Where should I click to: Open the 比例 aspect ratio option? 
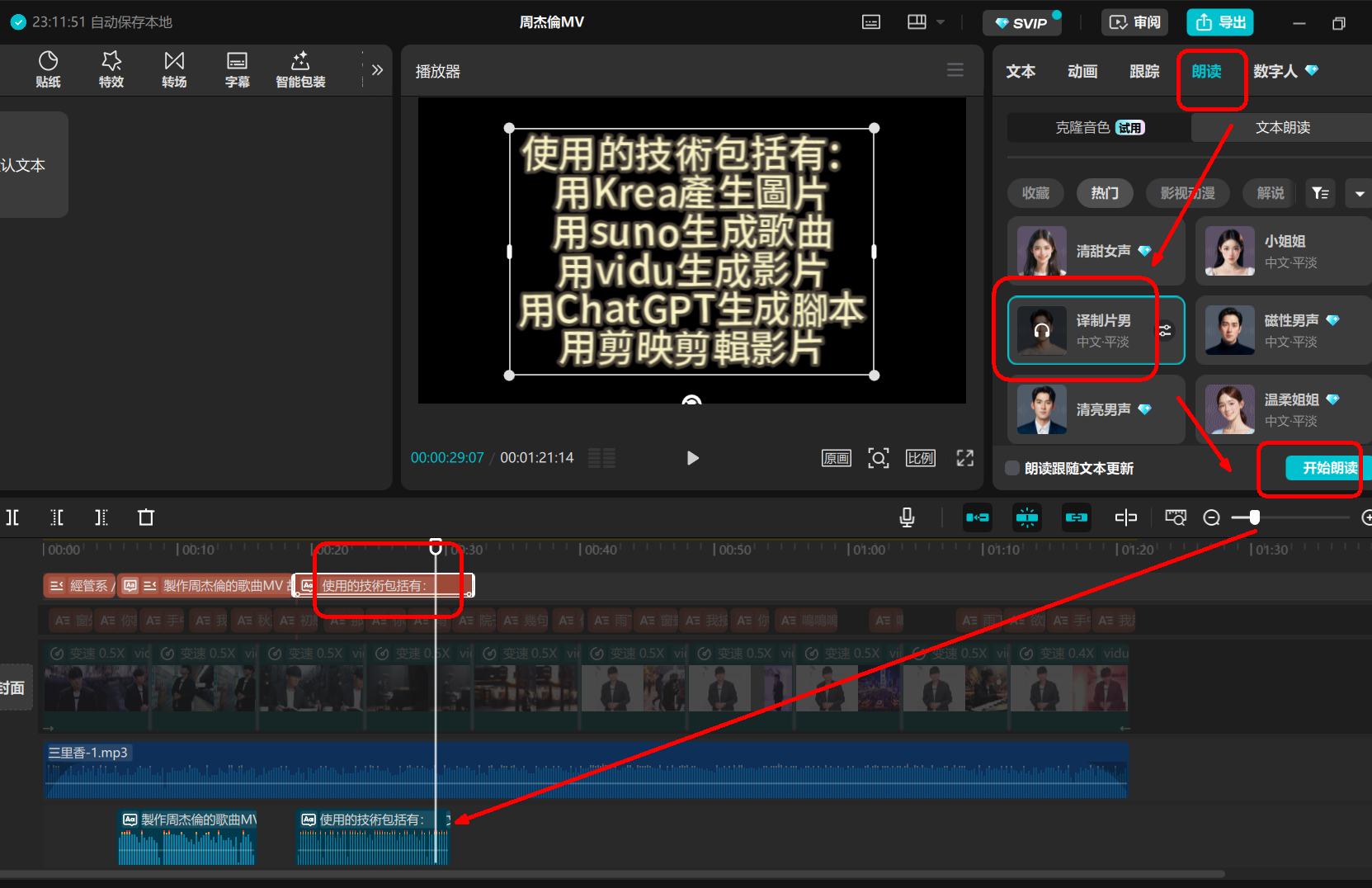tap(920, 458)
